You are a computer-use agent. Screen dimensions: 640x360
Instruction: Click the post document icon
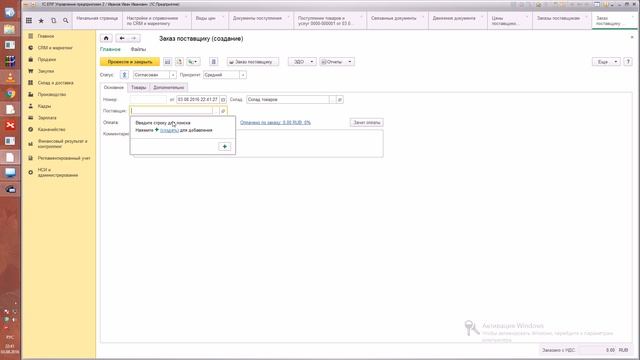(x=179, y=62)
